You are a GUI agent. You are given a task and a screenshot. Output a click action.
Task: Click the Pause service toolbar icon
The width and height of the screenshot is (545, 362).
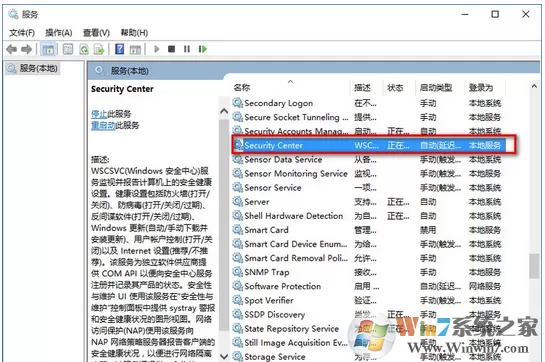(187, 49)
